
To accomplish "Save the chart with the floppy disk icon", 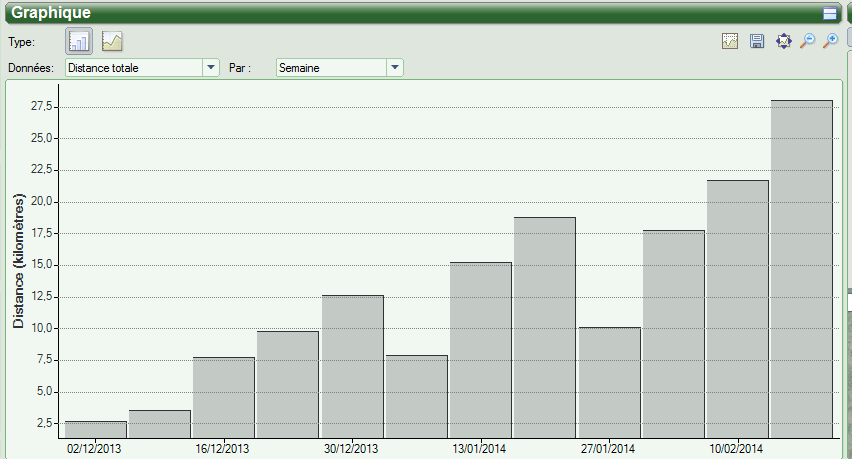I will point(757,41).
